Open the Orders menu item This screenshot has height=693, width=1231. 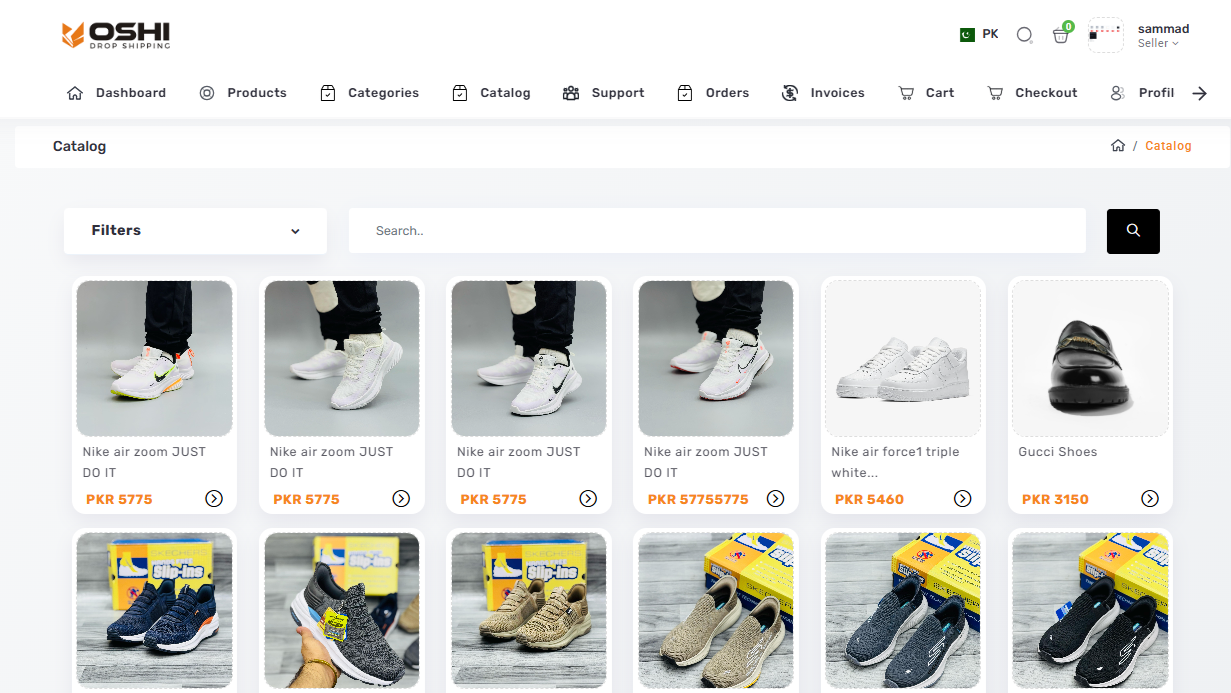[712, 93]
